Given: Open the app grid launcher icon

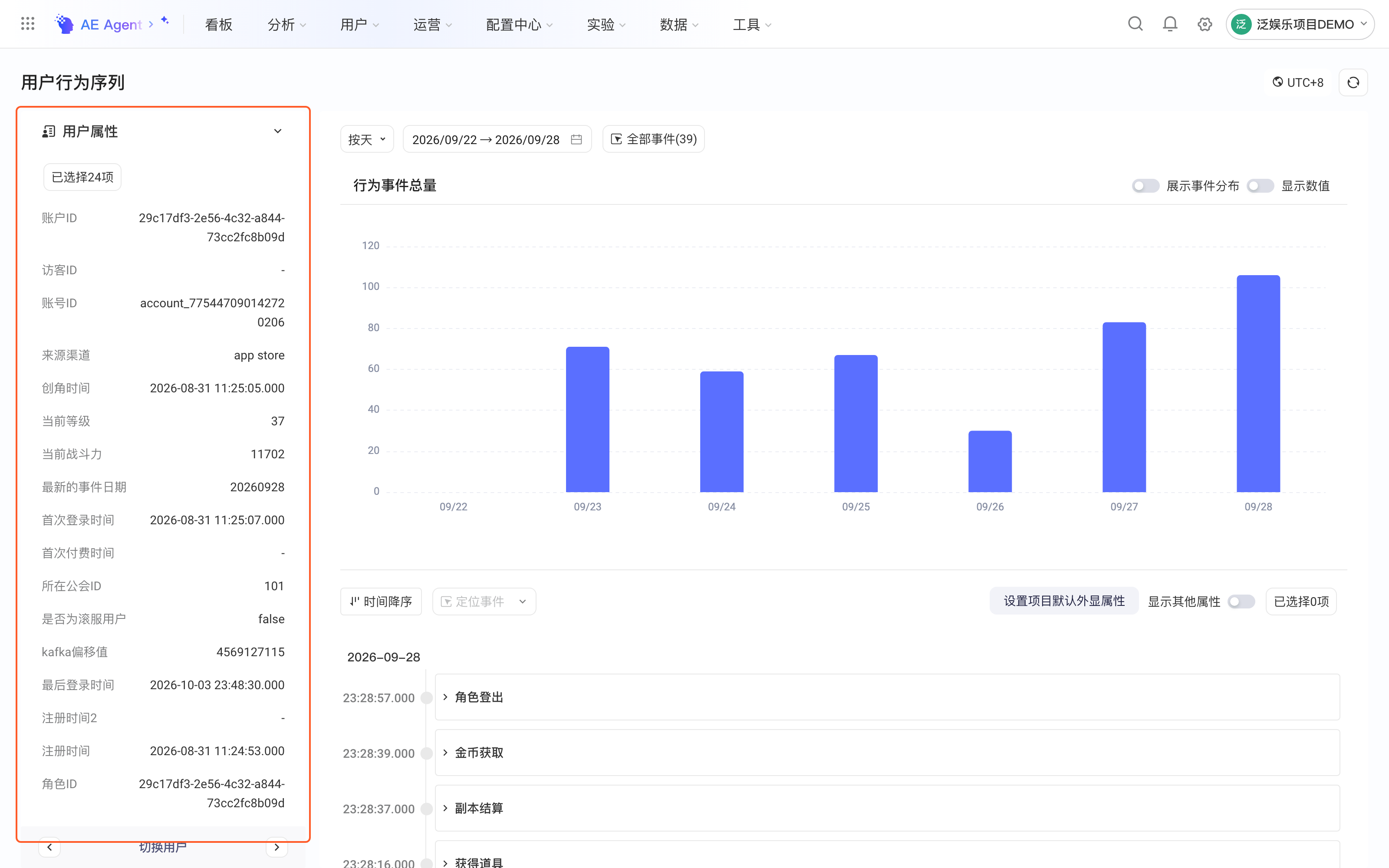Looking at the screenshot, I should 27,24.
